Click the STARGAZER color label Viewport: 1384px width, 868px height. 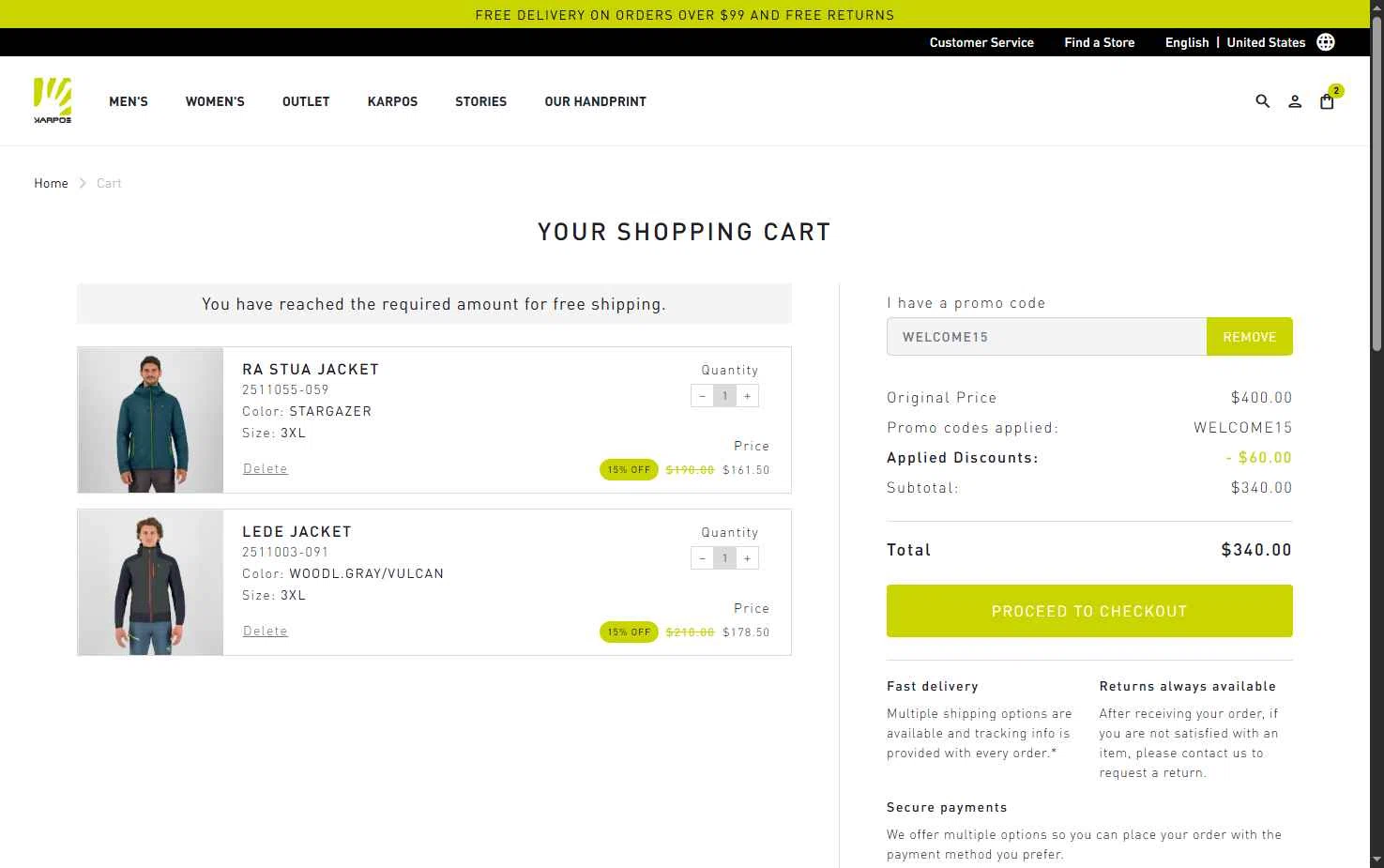[330, 412]
